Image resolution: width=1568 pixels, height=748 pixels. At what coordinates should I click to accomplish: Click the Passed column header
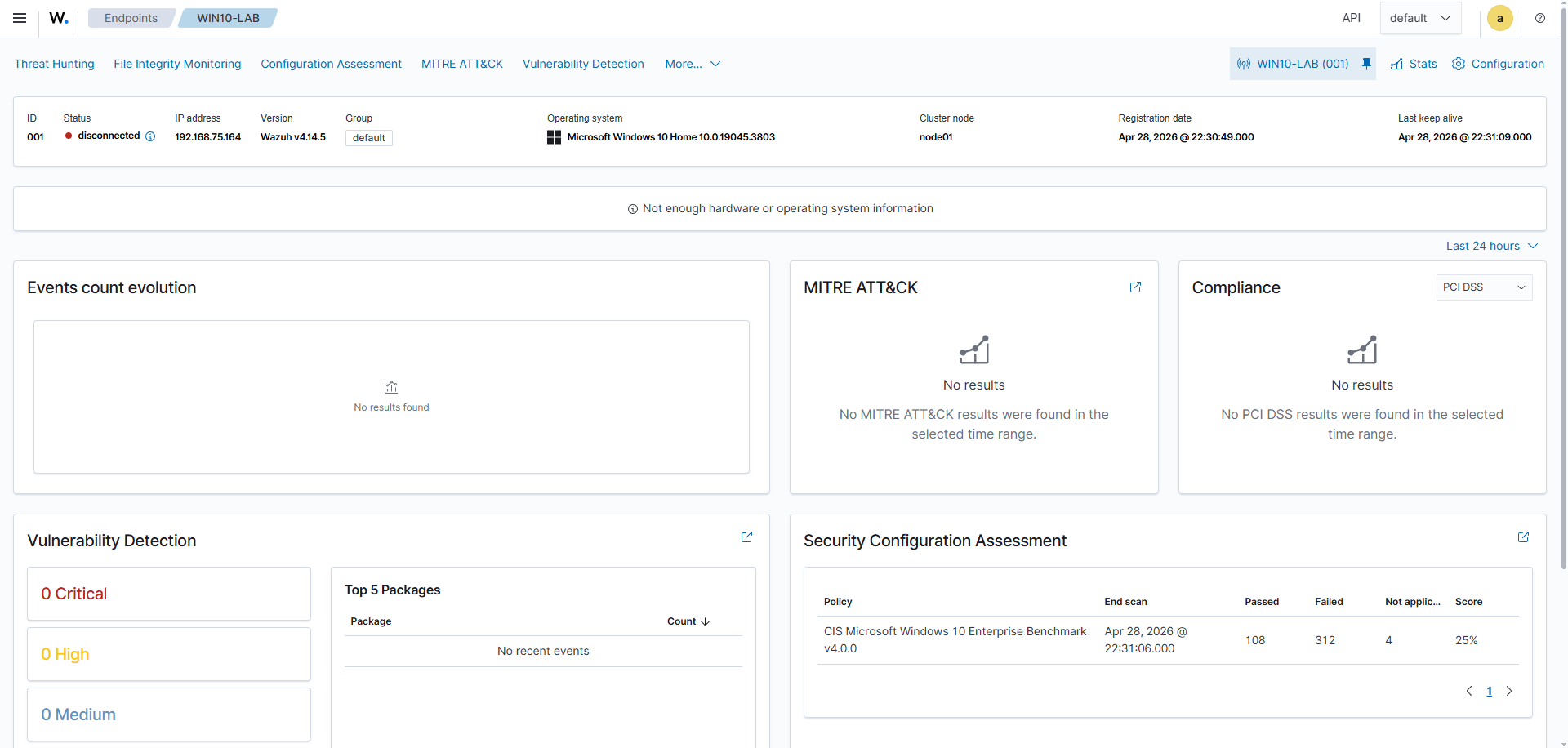click(1262, 602)
